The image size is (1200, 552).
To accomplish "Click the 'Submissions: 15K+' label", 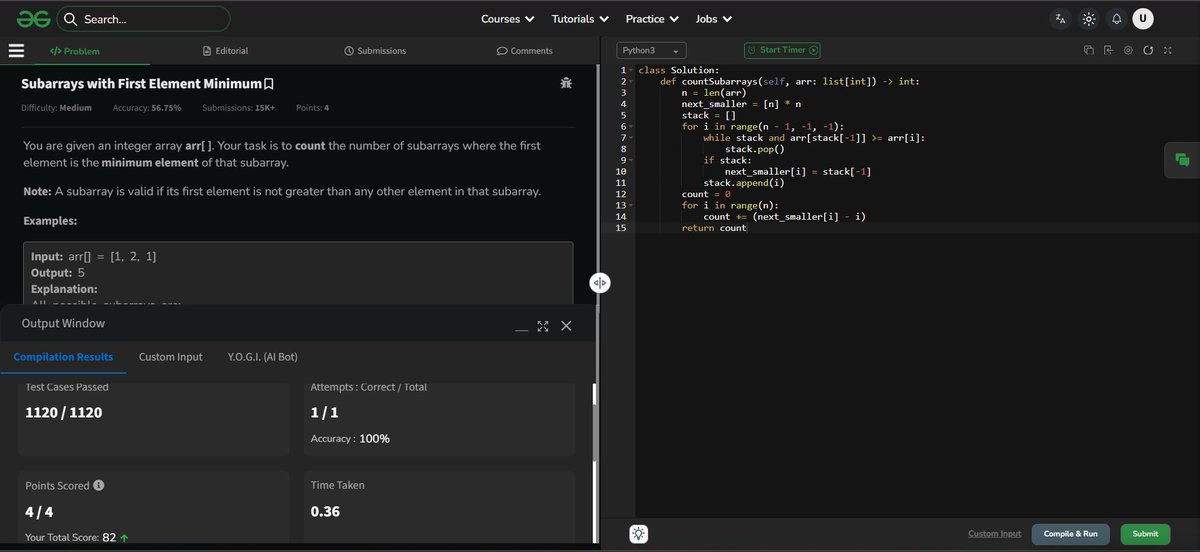I will coord(238,108).
